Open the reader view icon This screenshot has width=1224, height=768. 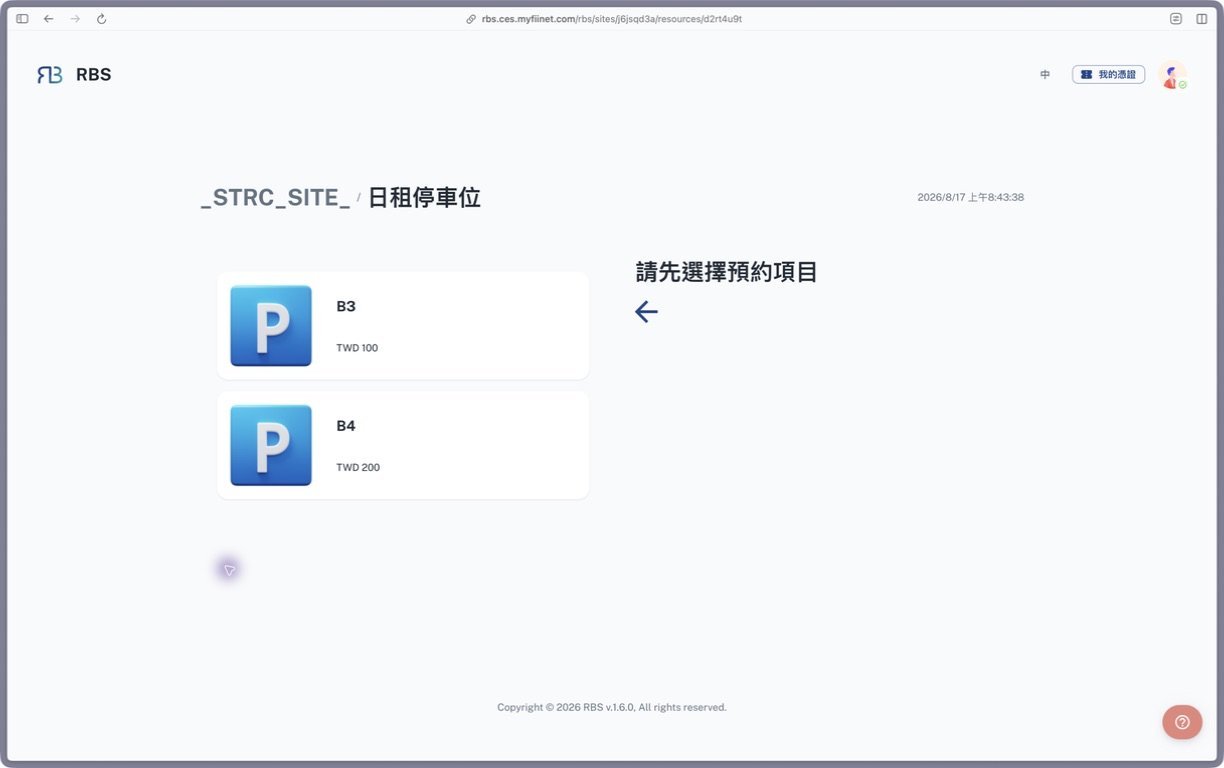1176,19
